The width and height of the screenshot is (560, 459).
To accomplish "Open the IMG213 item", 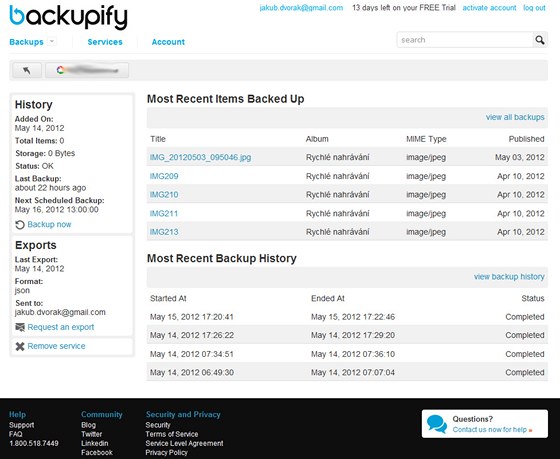I will (164, 232).
